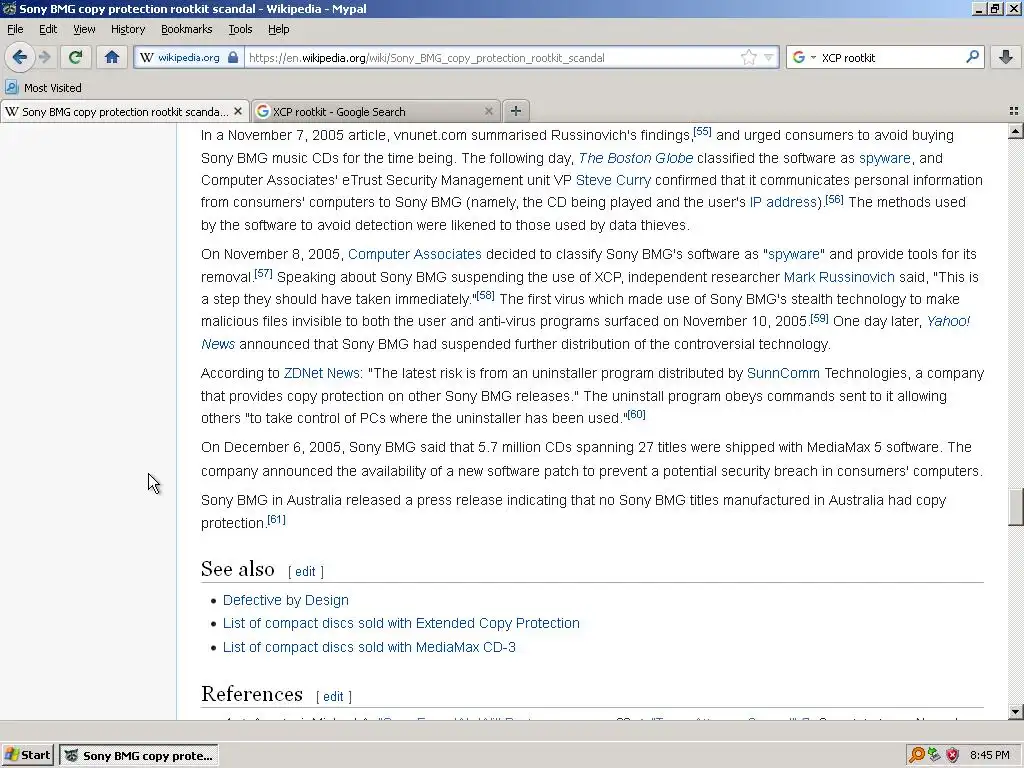Click the padlock site security icon
Screen dimensions: 1024x768
click(233, 57)
